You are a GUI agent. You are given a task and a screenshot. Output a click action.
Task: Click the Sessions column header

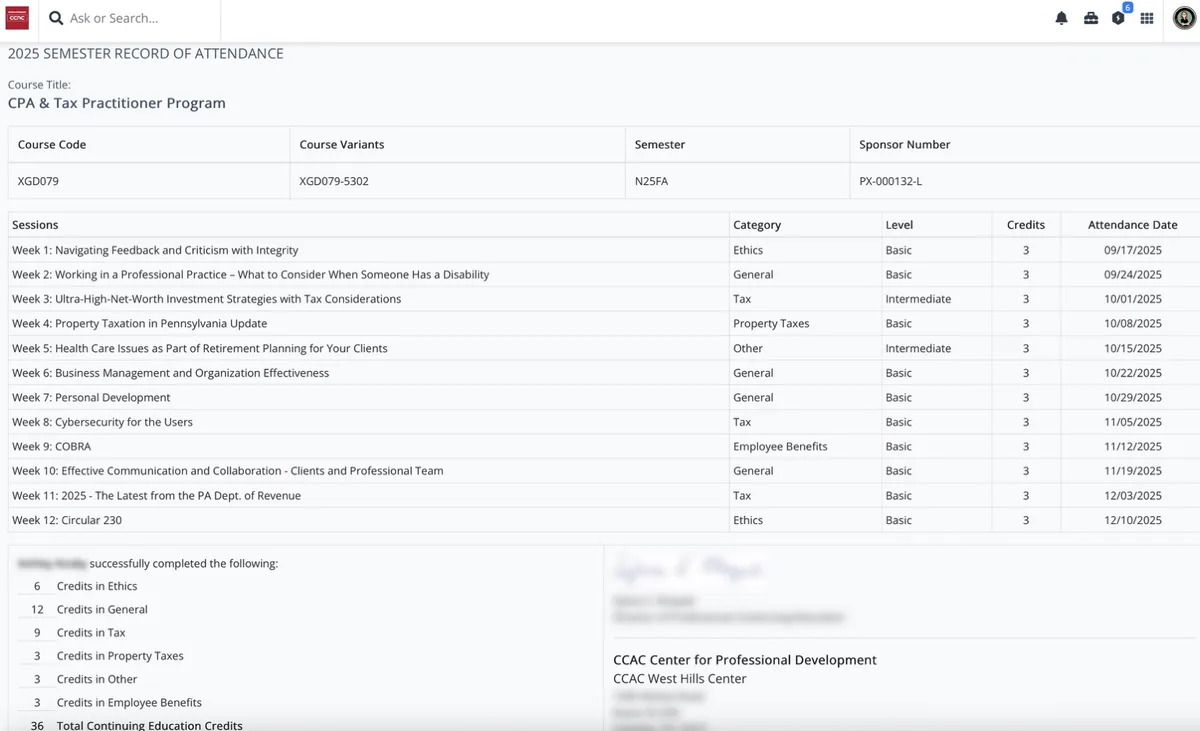(x=36, y=225)
